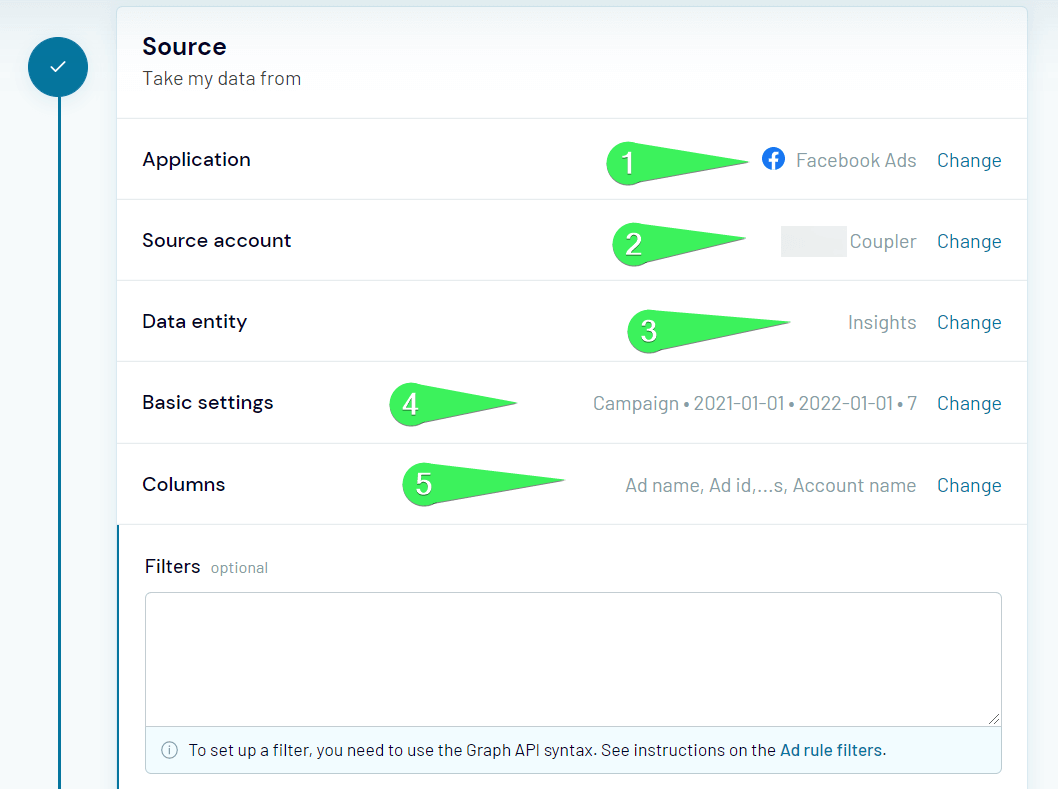The width and height of the screenshot is (1058, 789).
Task: Click green annotation marker number 4
Action: tap(453, 404)
